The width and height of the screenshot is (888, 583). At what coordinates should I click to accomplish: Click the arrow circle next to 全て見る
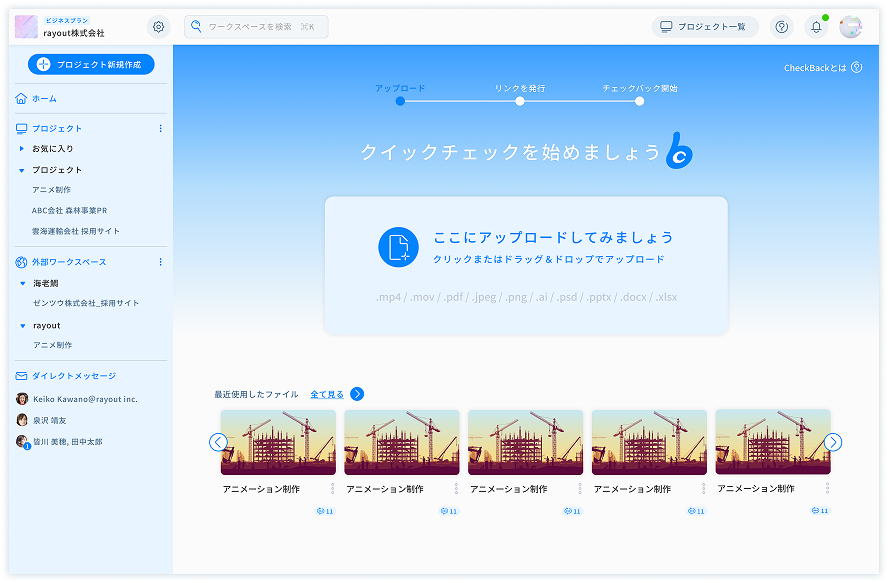point(357,394)
